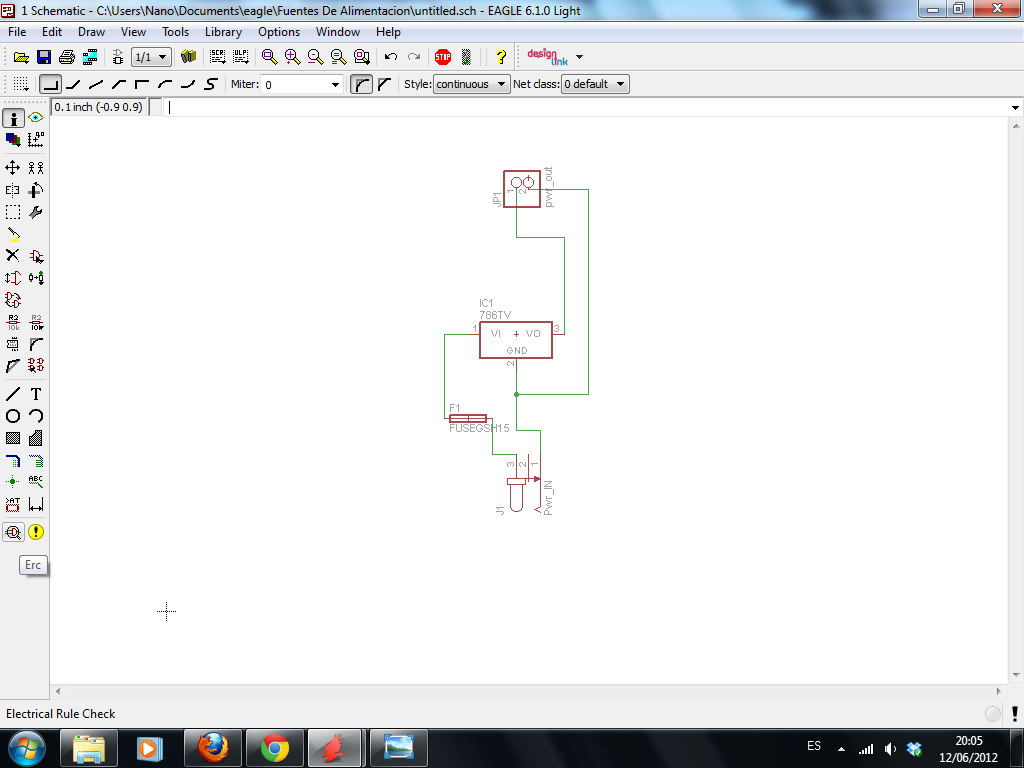Select the Pinswap tool
The width and height of the screenshot is (1024, 768).
click(x=13, y=278)
